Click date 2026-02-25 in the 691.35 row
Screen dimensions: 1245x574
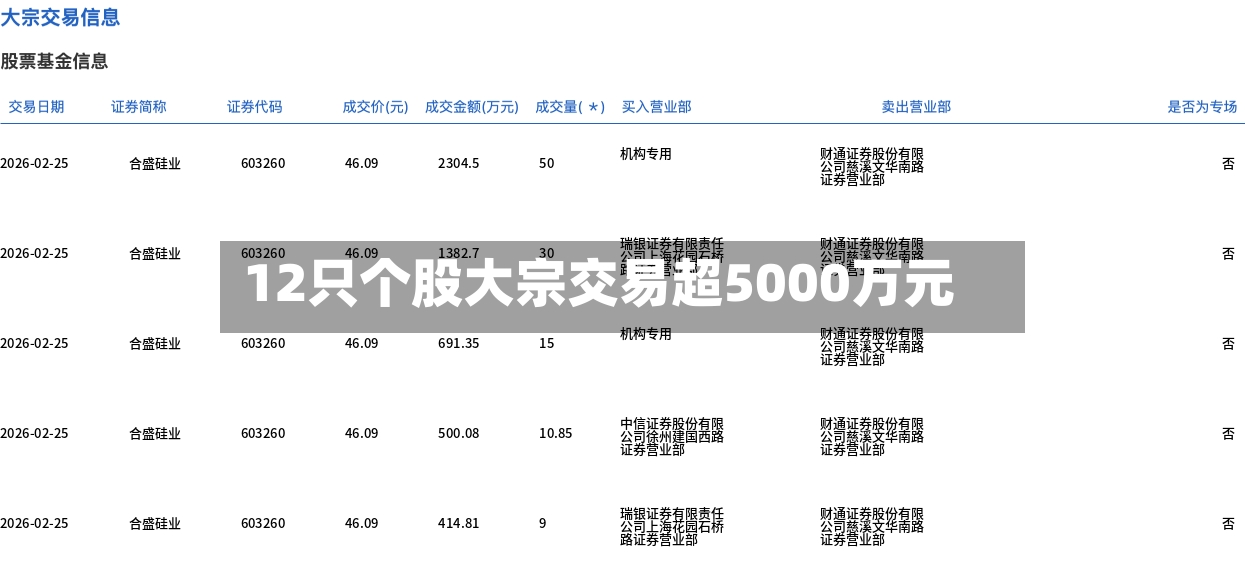coord(34,343)
